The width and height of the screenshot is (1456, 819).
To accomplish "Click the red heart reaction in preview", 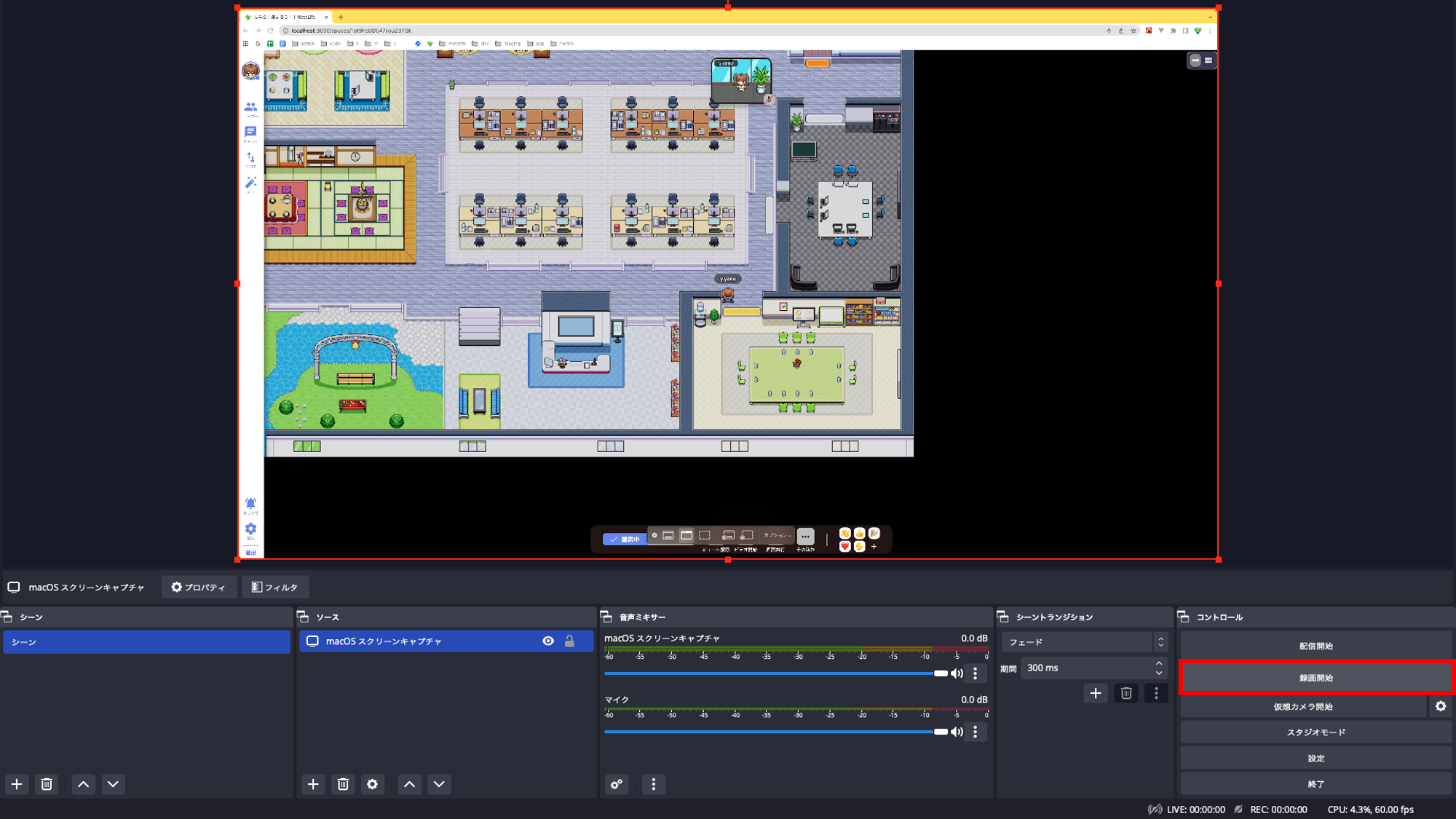I will pos(844,547).
